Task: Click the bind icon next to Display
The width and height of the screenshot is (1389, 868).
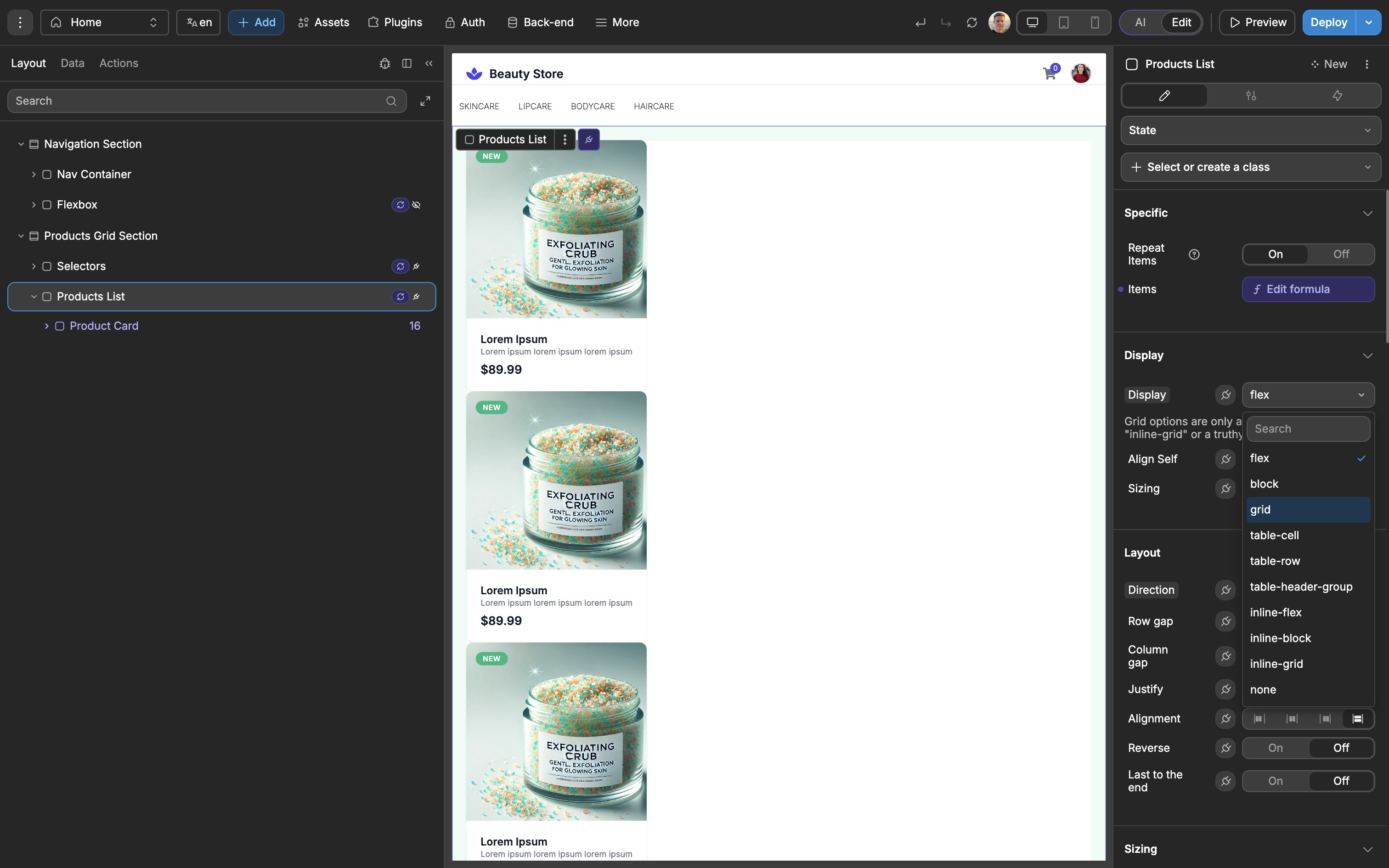Action: point(1225,395)
